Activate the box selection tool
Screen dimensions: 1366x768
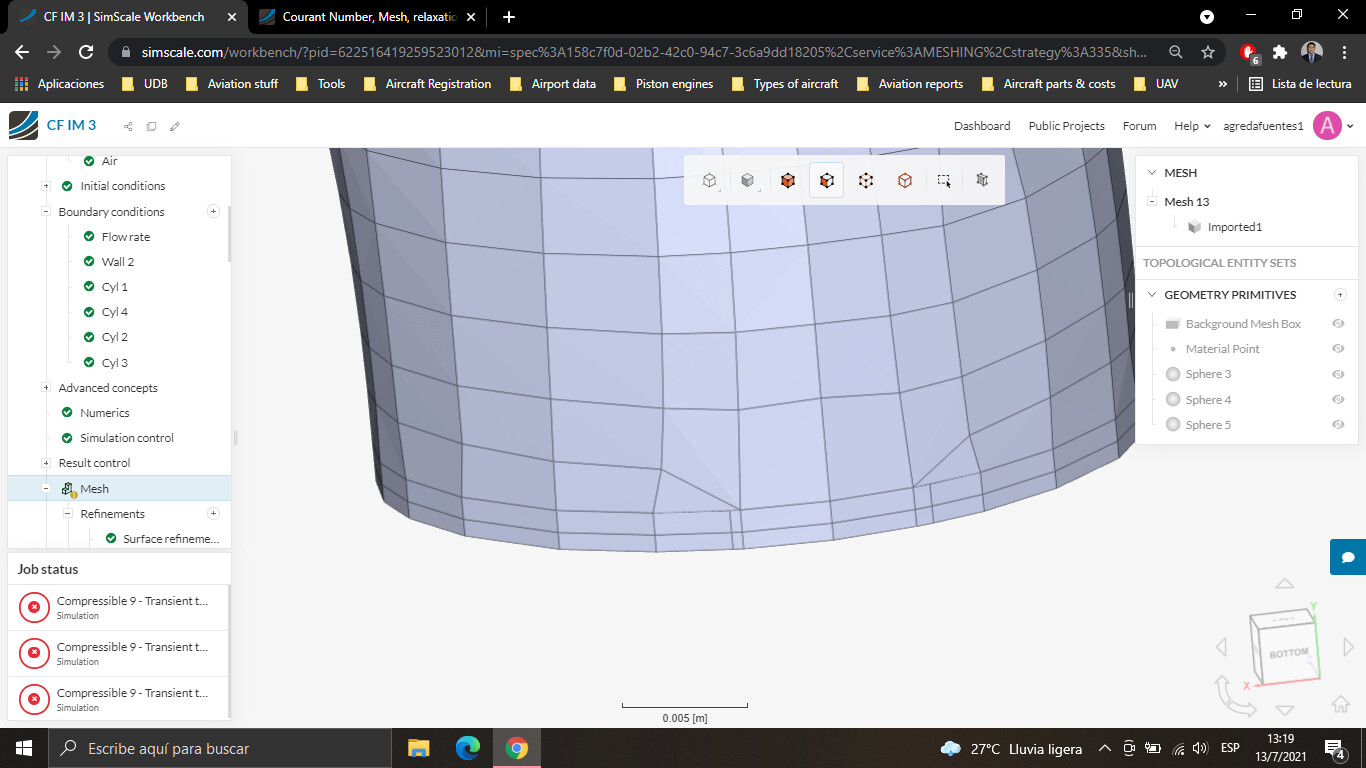click(944, 181)
